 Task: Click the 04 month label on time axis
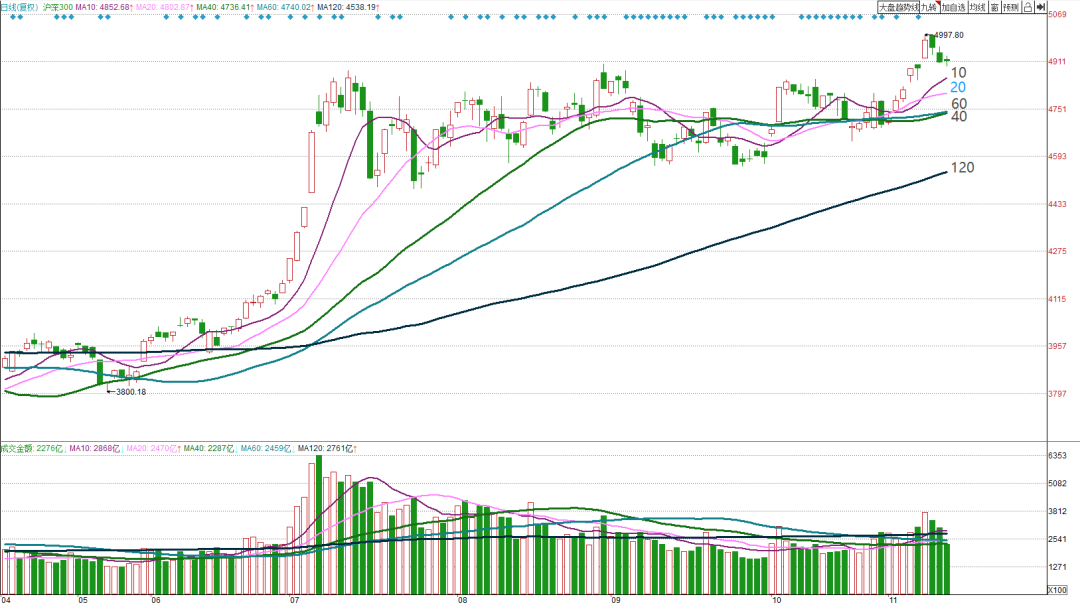pos(7,599)
